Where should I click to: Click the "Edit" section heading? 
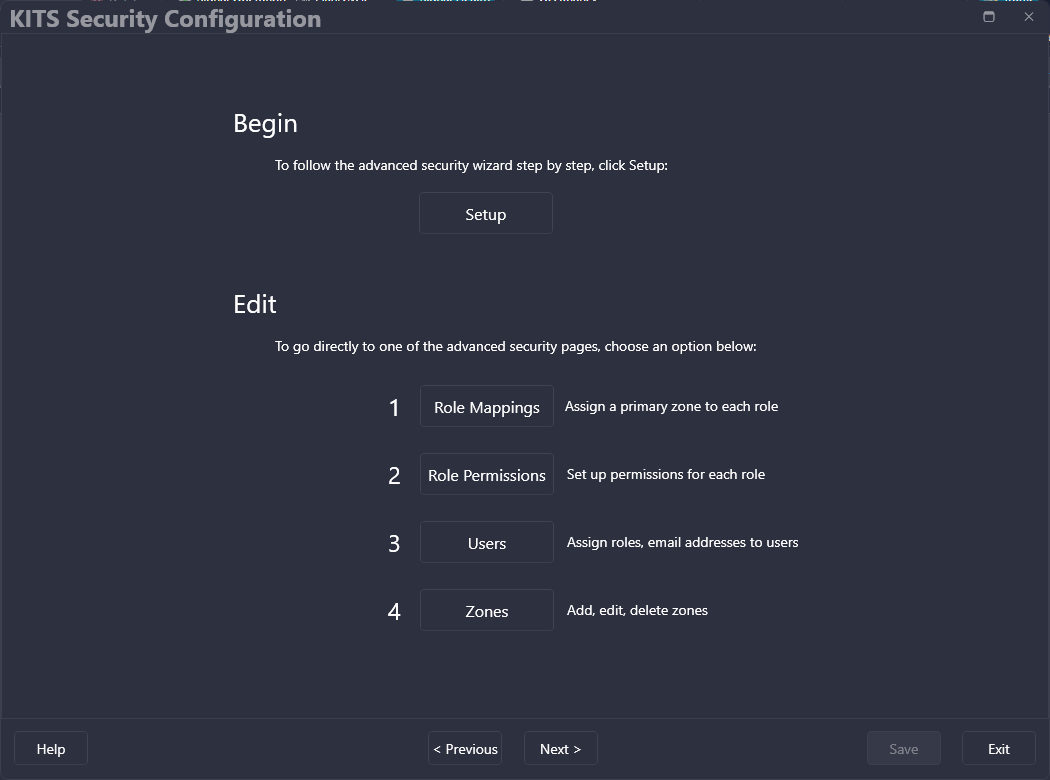255,304
